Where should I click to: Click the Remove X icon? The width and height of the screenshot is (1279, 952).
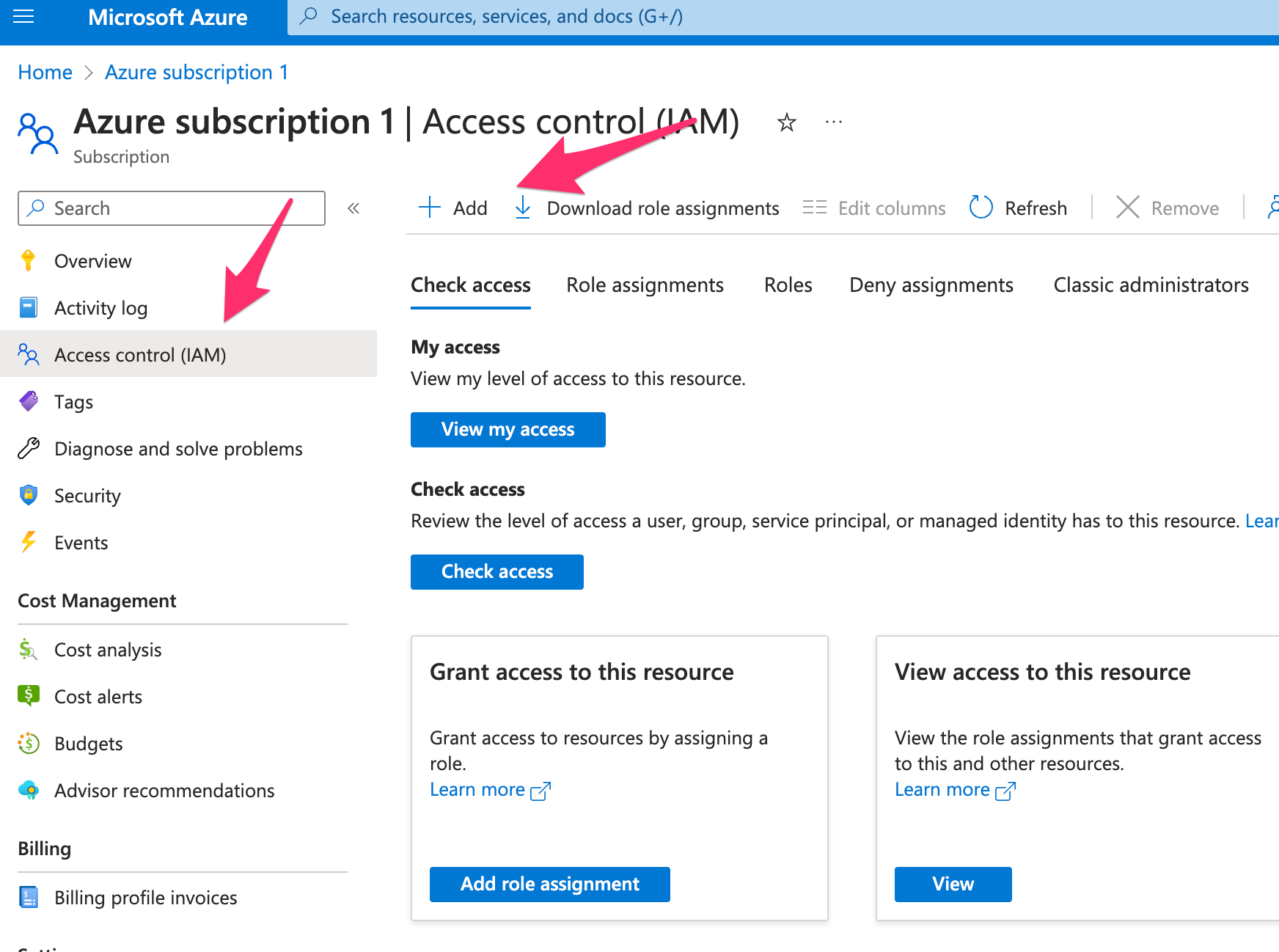pyautogui.click(x=1128, y=208)
